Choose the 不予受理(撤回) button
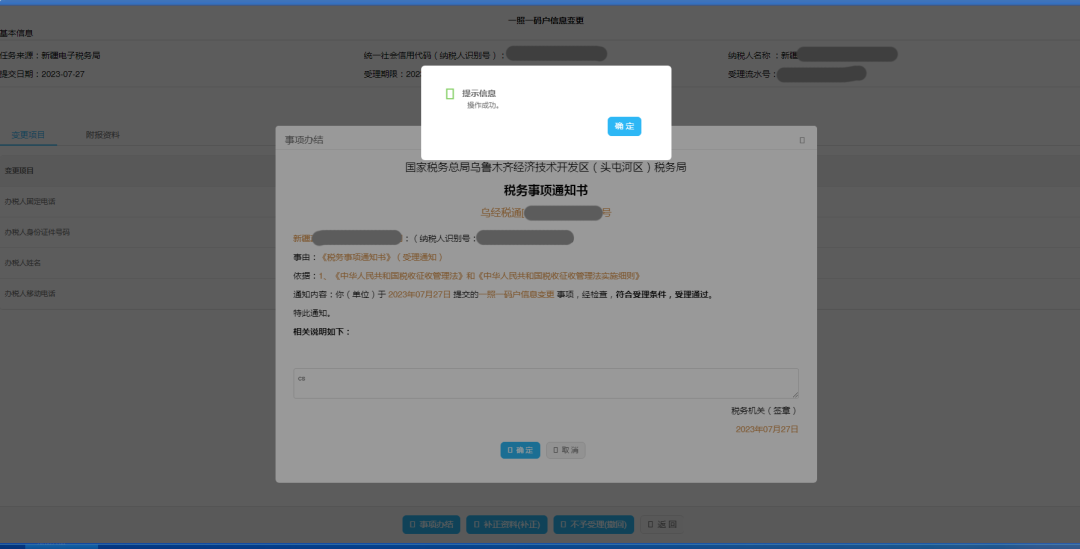The image size is (1080, 549). click(593, 525)
